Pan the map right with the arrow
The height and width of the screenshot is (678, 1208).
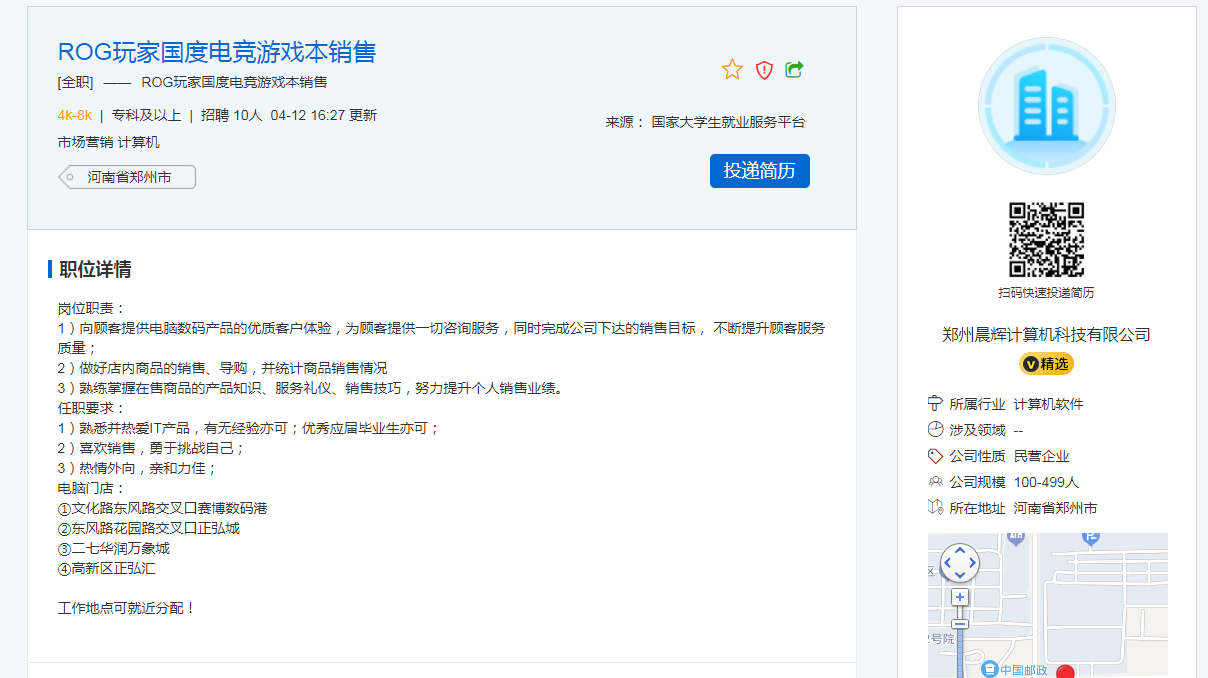pyautogui.click(x=972, y=563)
